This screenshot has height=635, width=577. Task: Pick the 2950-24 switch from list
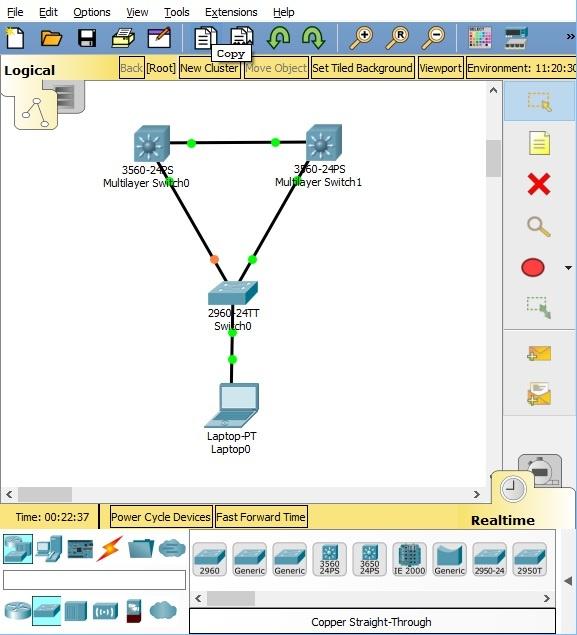490,559
